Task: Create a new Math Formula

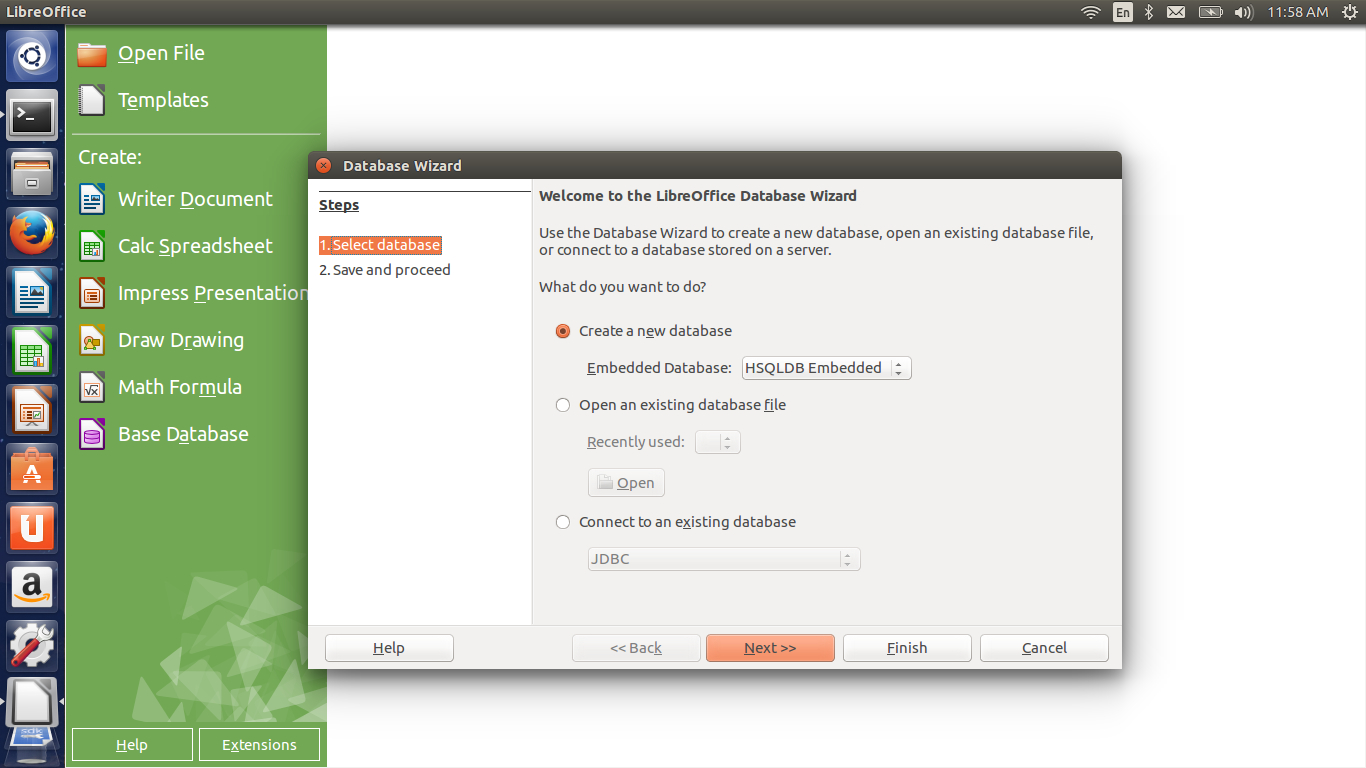Action: click(x=160, y=387)
